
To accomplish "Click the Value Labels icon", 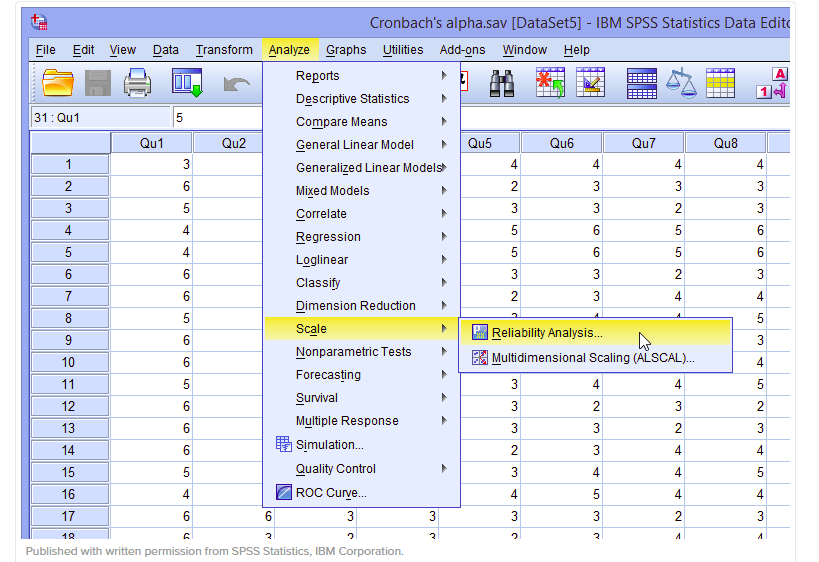I will (772, 84).
